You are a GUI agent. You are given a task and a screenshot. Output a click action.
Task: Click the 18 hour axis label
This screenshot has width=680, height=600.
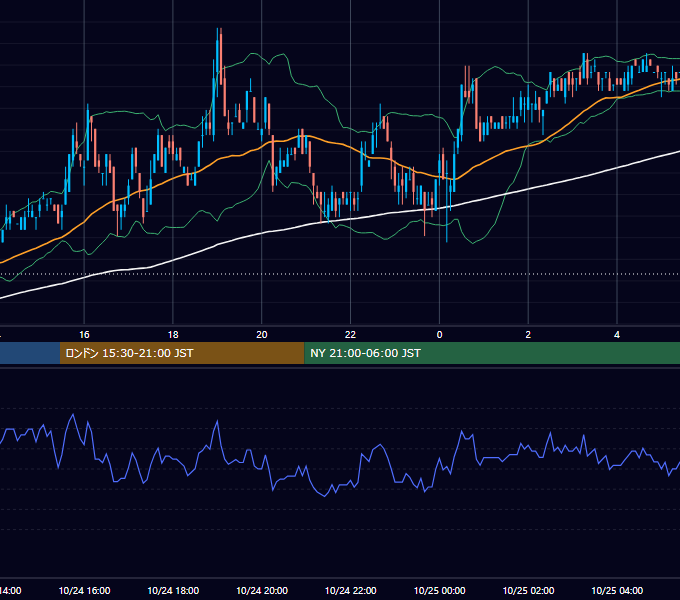173,335
